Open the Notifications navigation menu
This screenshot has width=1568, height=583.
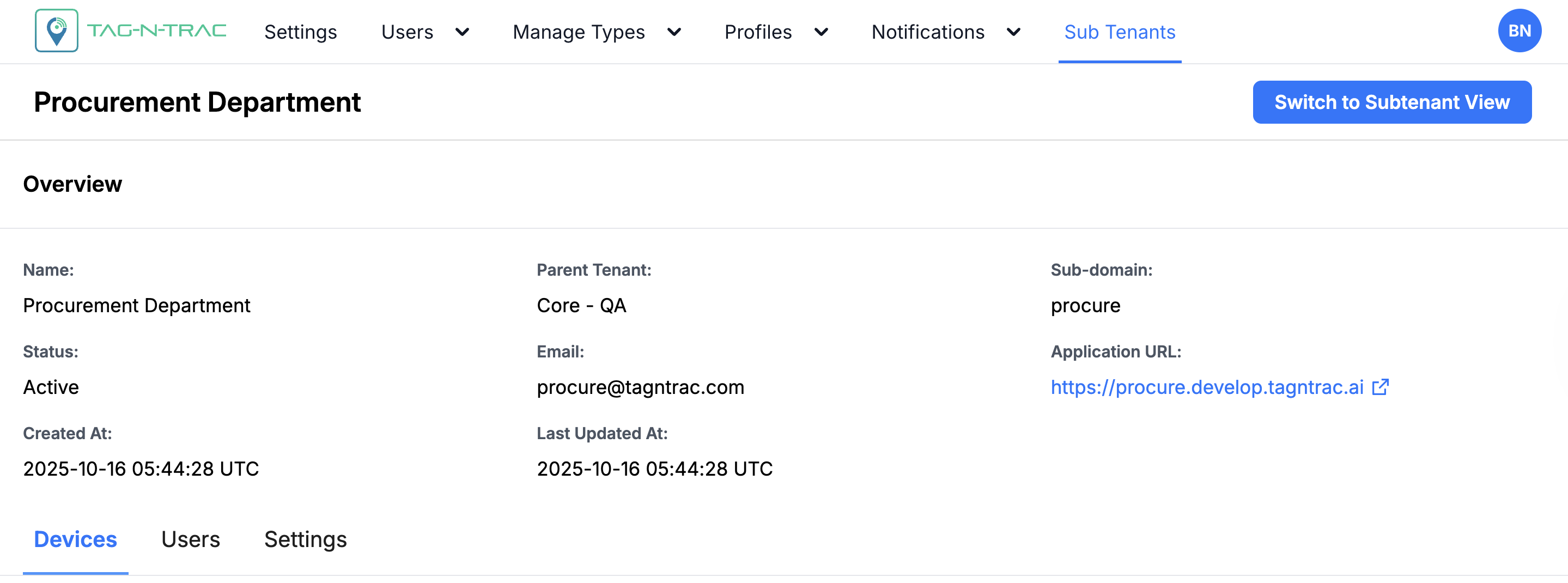coord(928,32)
